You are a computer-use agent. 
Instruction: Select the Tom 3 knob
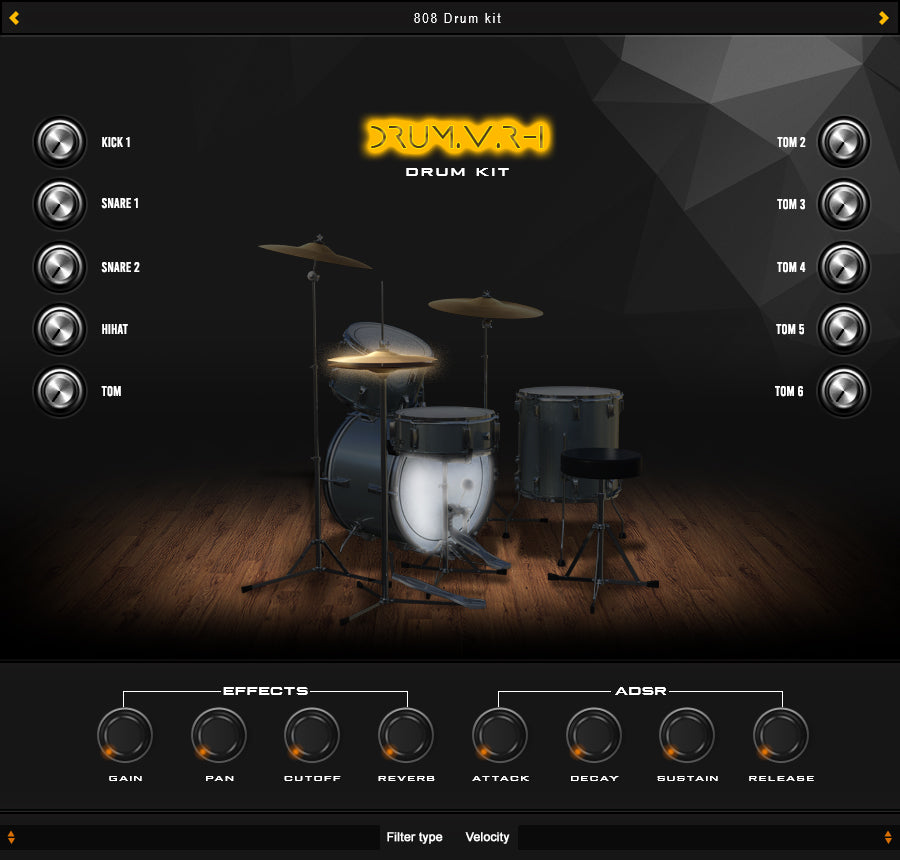coord(844,204)
